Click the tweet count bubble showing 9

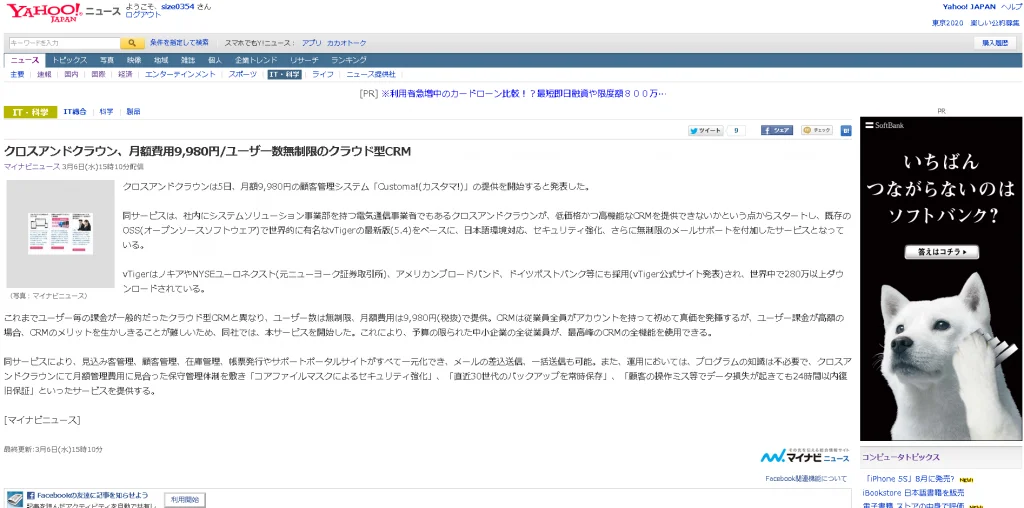click(x=736, y=131)
